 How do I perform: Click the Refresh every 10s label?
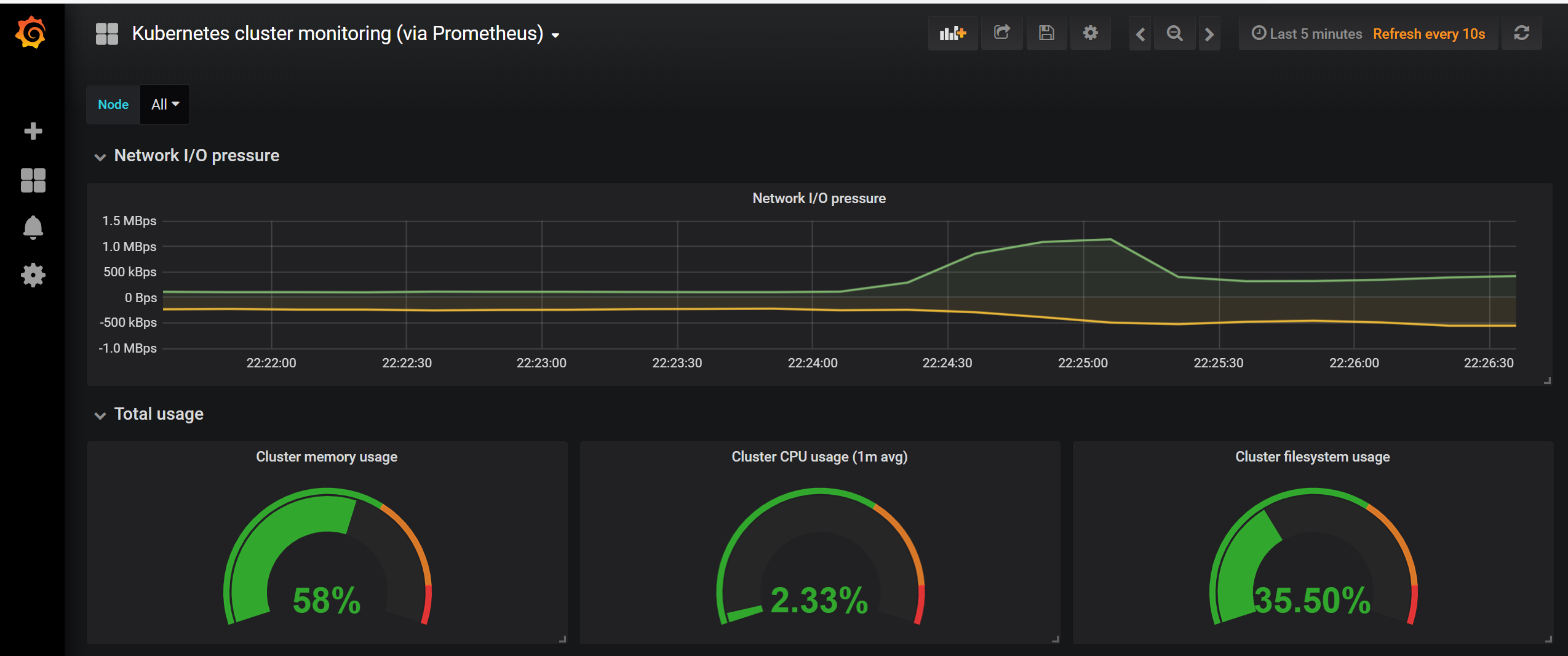[1429, 34]
